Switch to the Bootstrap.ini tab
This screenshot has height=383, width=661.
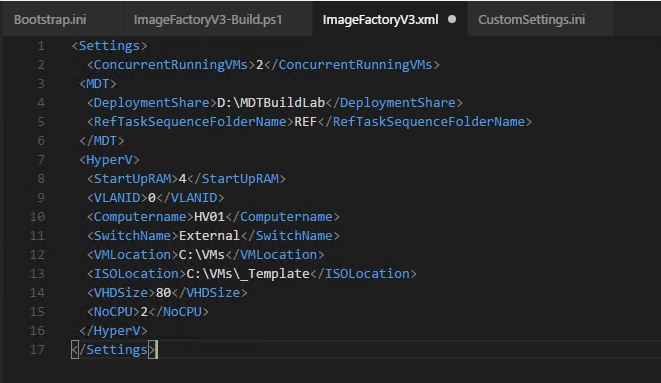[x=50, y=19]
